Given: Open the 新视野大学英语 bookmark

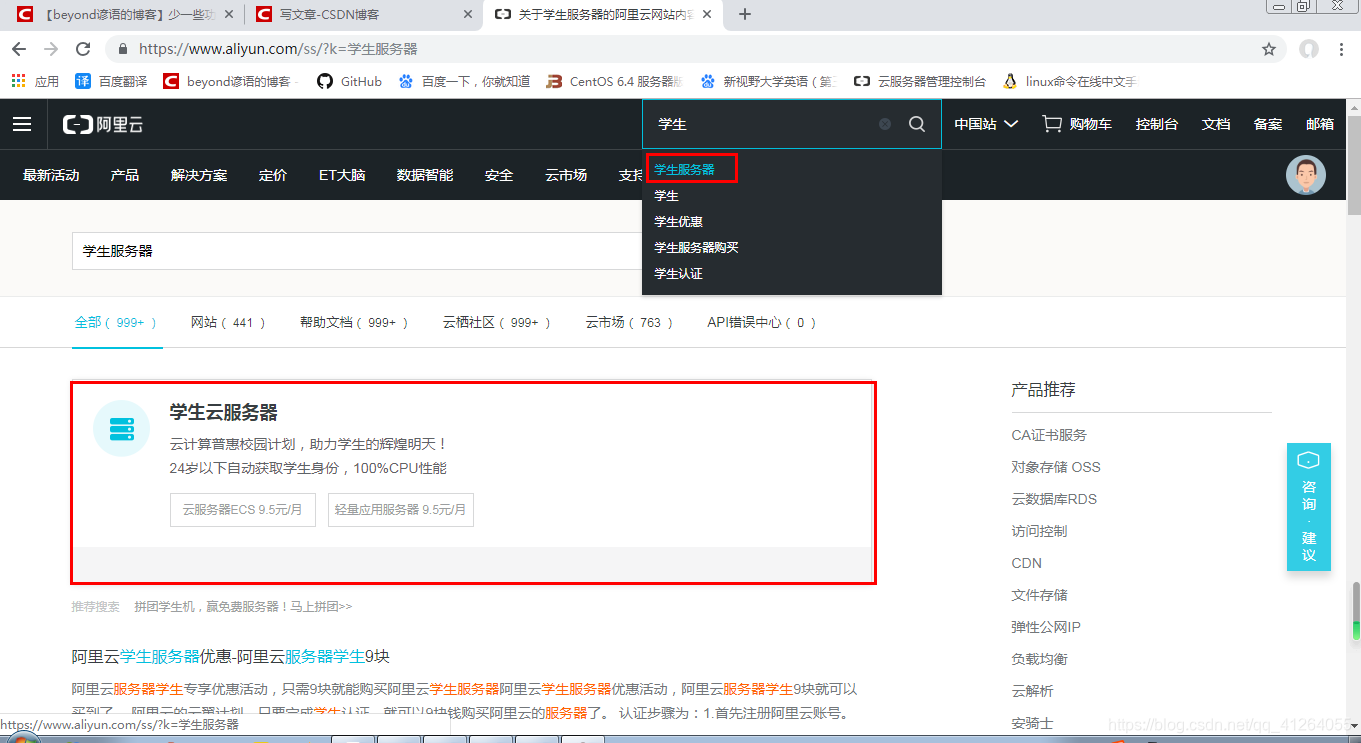Looking at the screenshot, I should coord(768,81).
